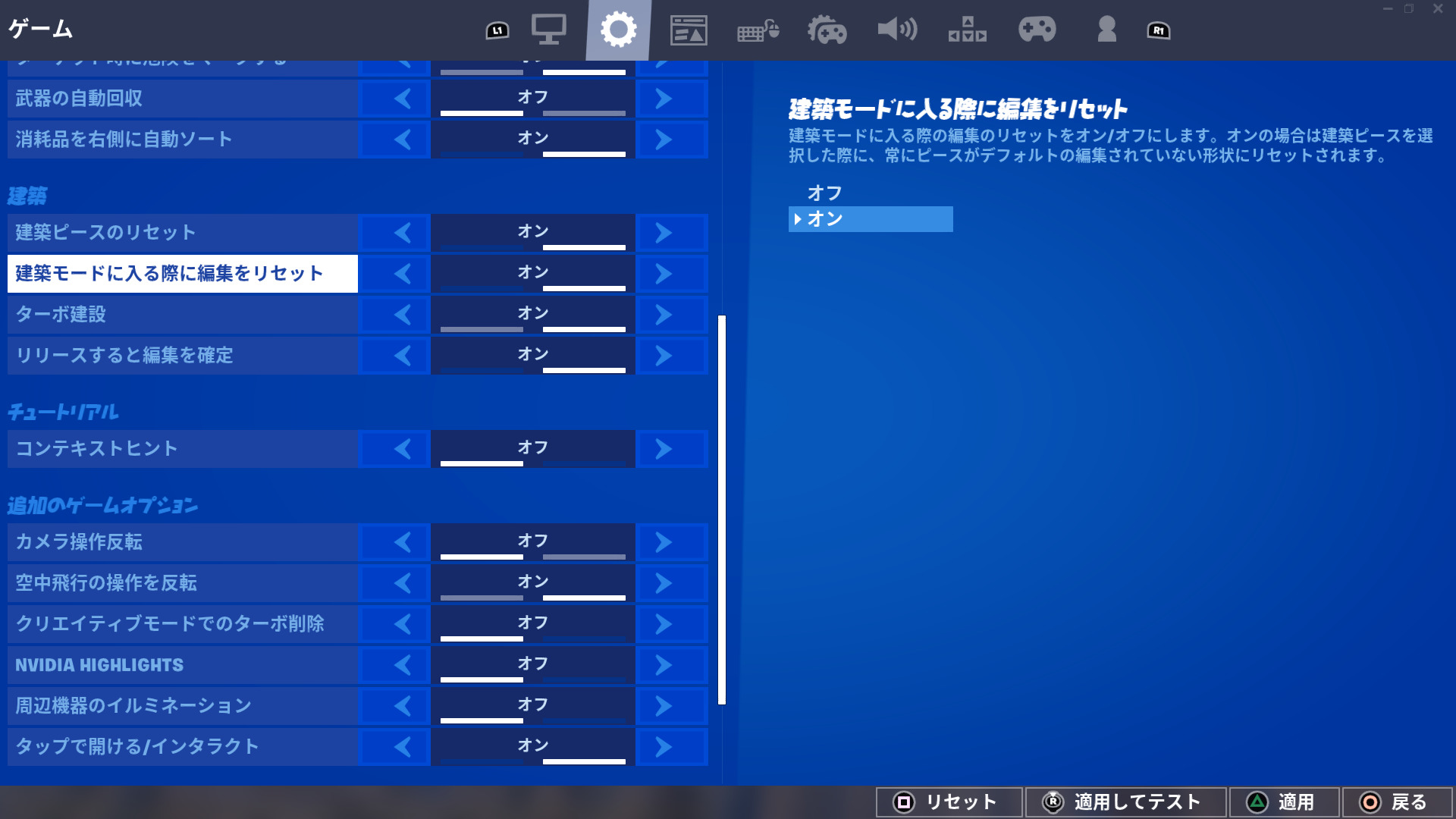This screenshot has height=819, width=1456.
Task: Click the 戻る back button
Action: coord(1397,802)
